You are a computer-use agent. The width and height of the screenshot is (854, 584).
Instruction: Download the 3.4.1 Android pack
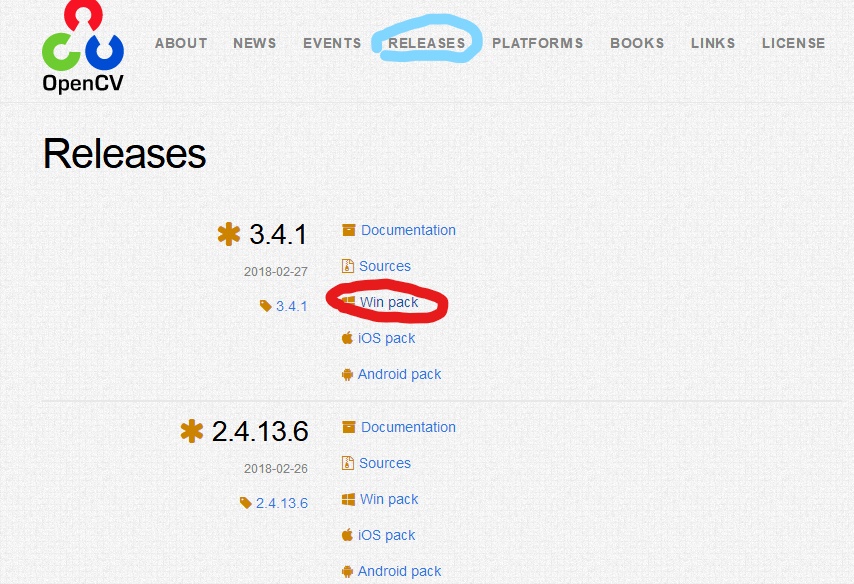point(399,374)
